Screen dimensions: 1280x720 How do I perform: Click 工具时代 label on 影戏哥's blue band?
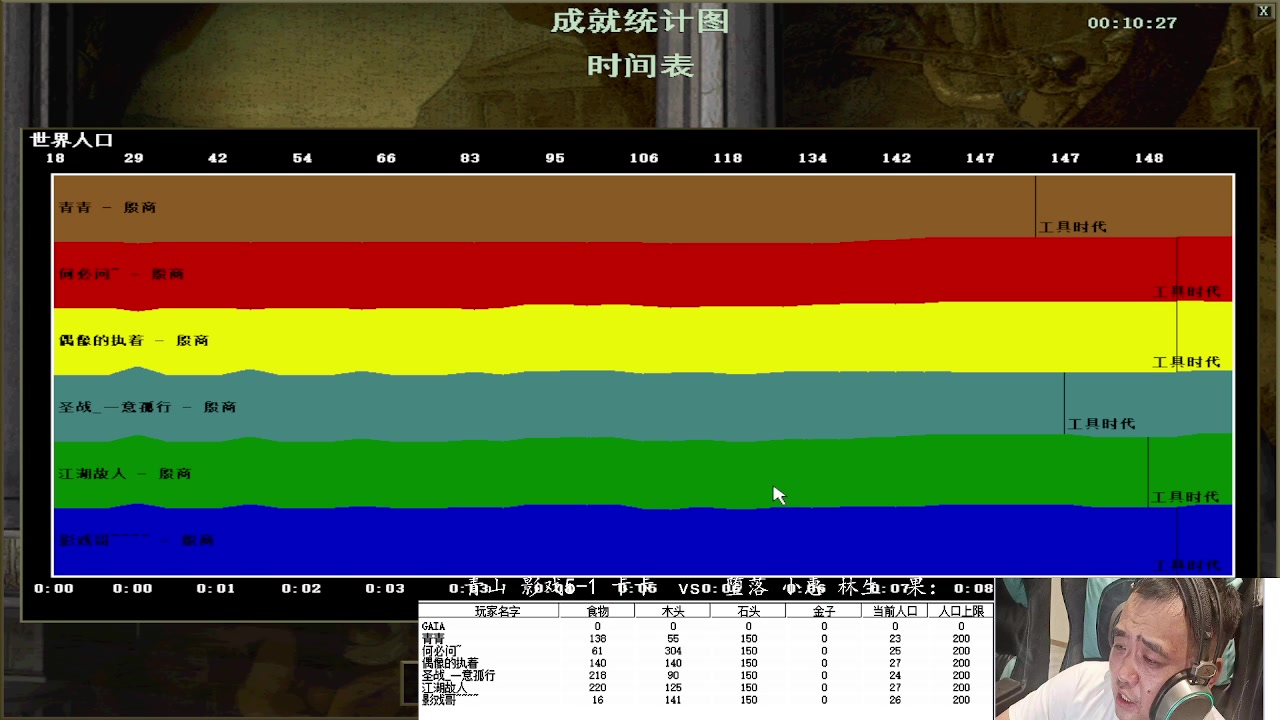click(1188, 565)
